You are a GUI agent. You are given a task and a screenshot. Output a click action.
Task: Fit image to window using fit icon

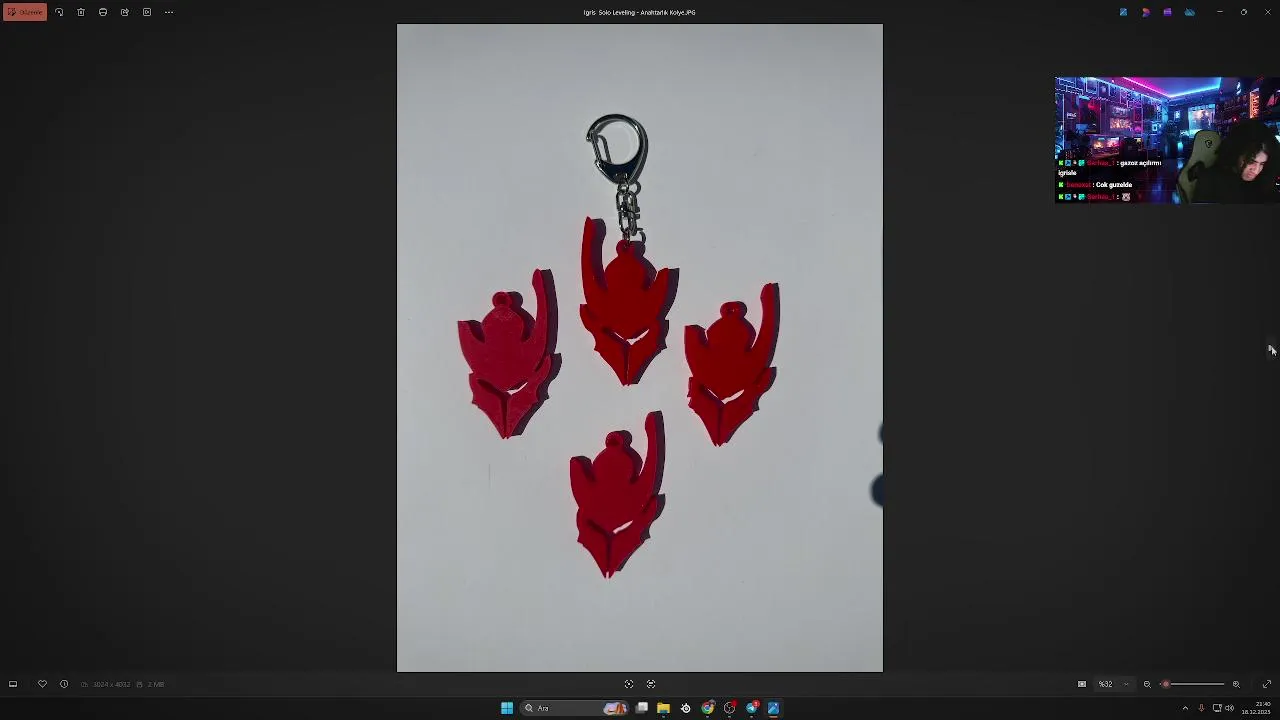coord(1082,684)
